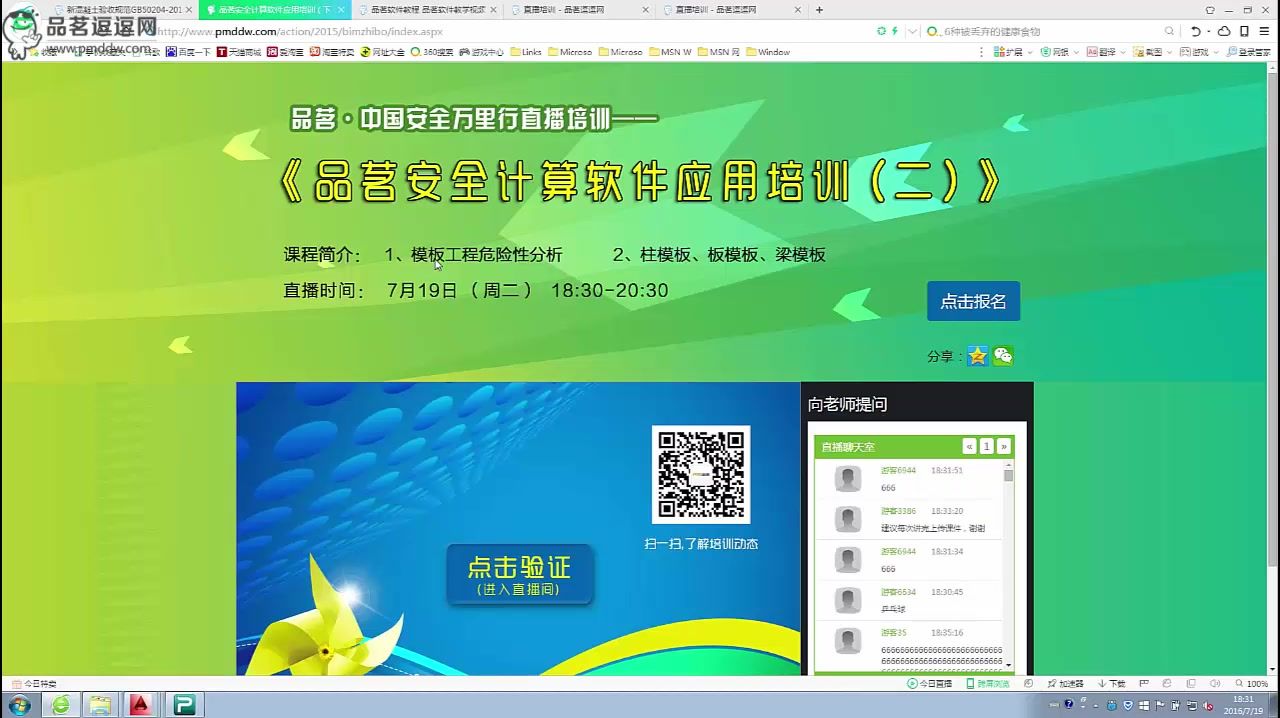Switch to the 新混凝土验收规范GB50204 tab
The width and height of the screenshot is (1280, 718).
[124, 10]
